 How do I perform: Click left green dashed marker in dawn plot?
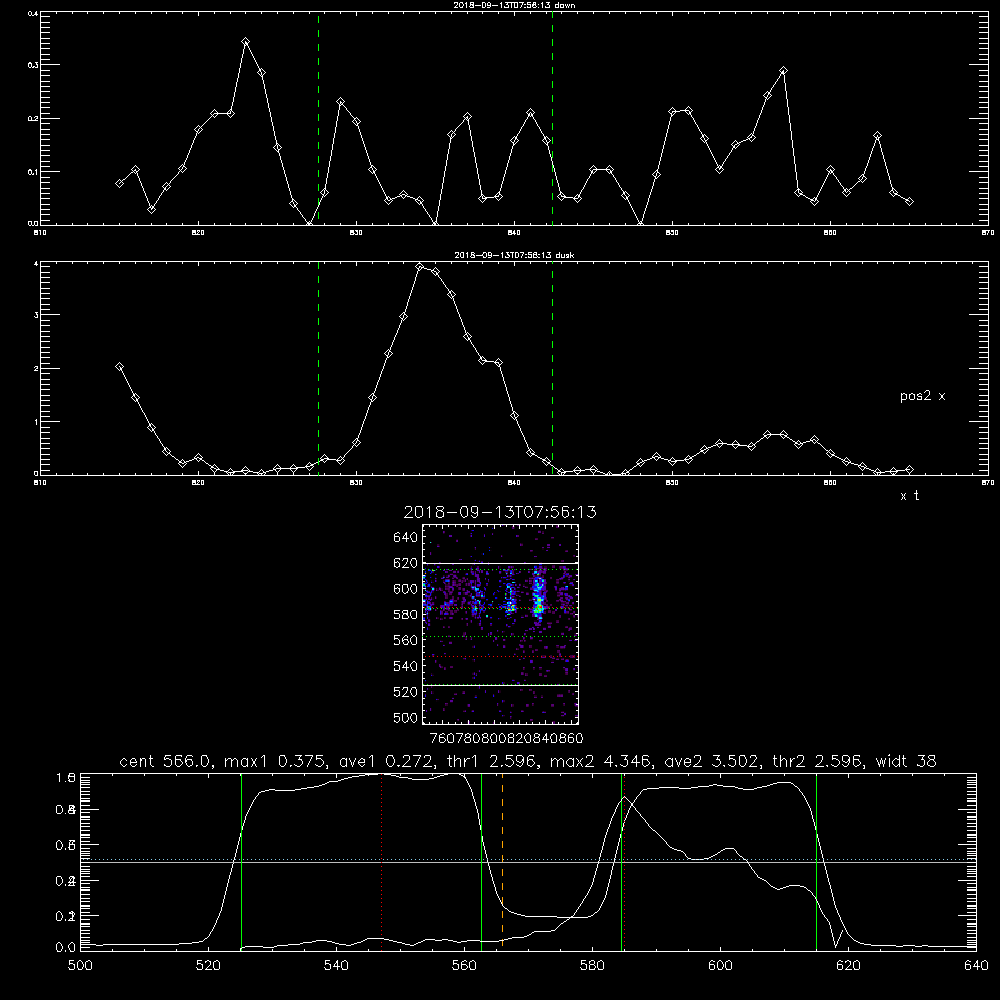318,119
